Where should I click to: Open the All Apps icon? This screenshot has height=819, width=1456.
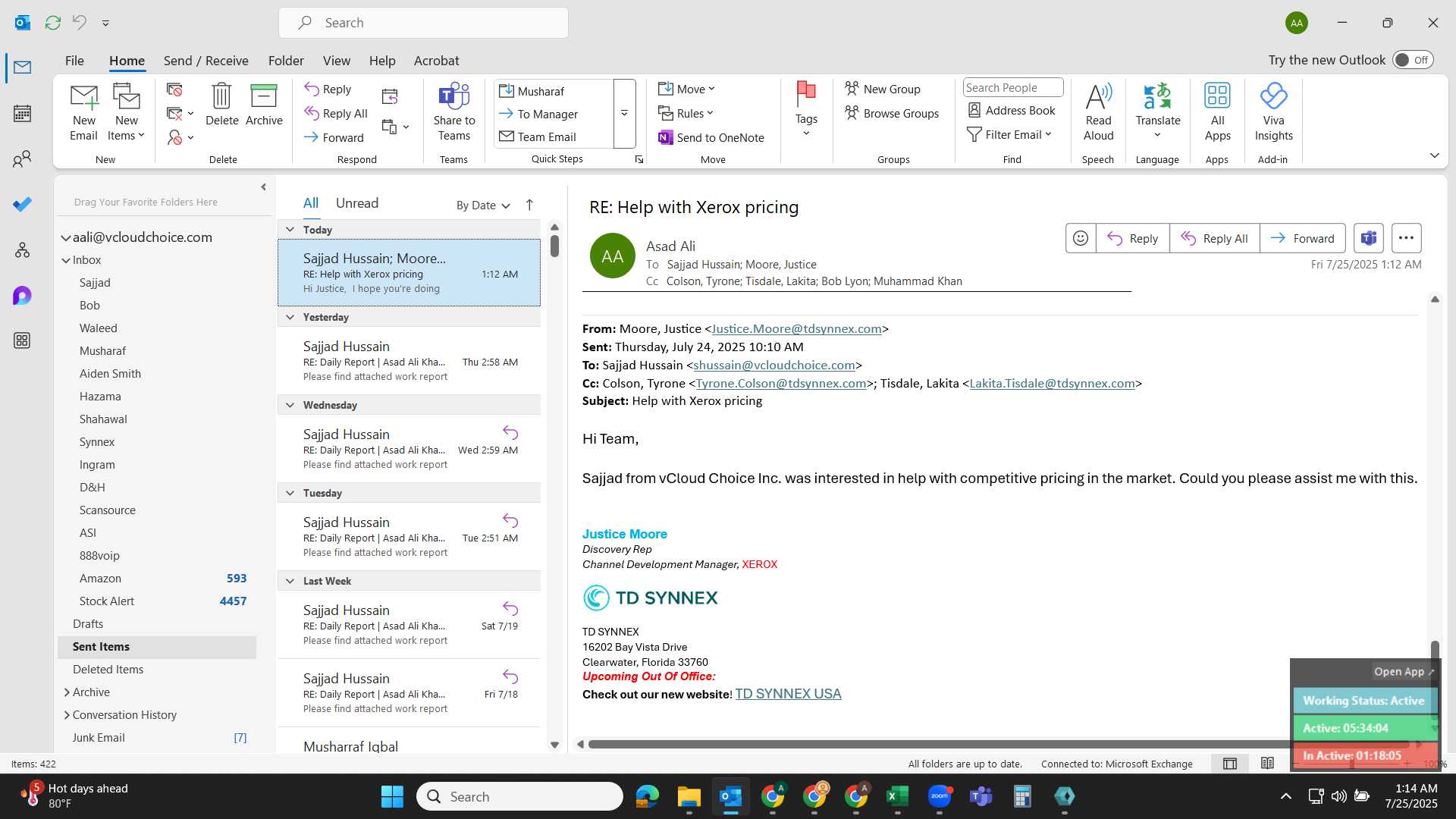point(1217,112)
